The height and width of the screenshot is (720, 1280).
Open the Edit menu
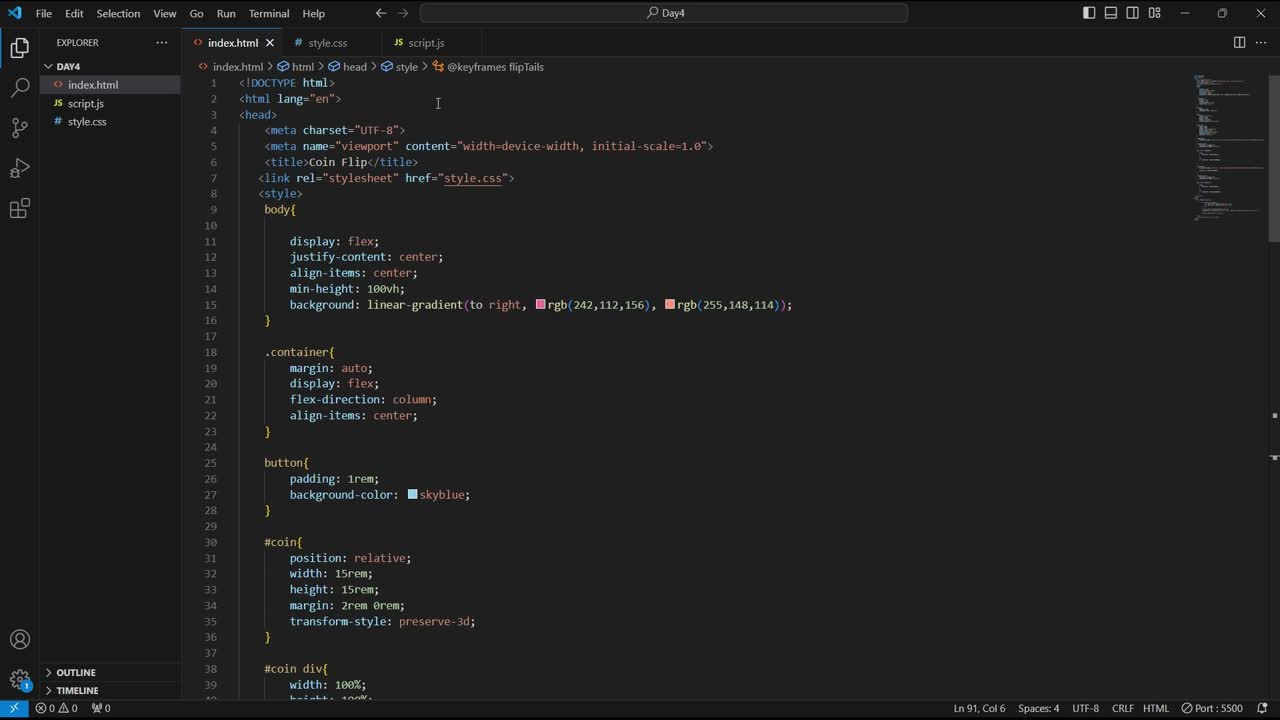point(74,13)
